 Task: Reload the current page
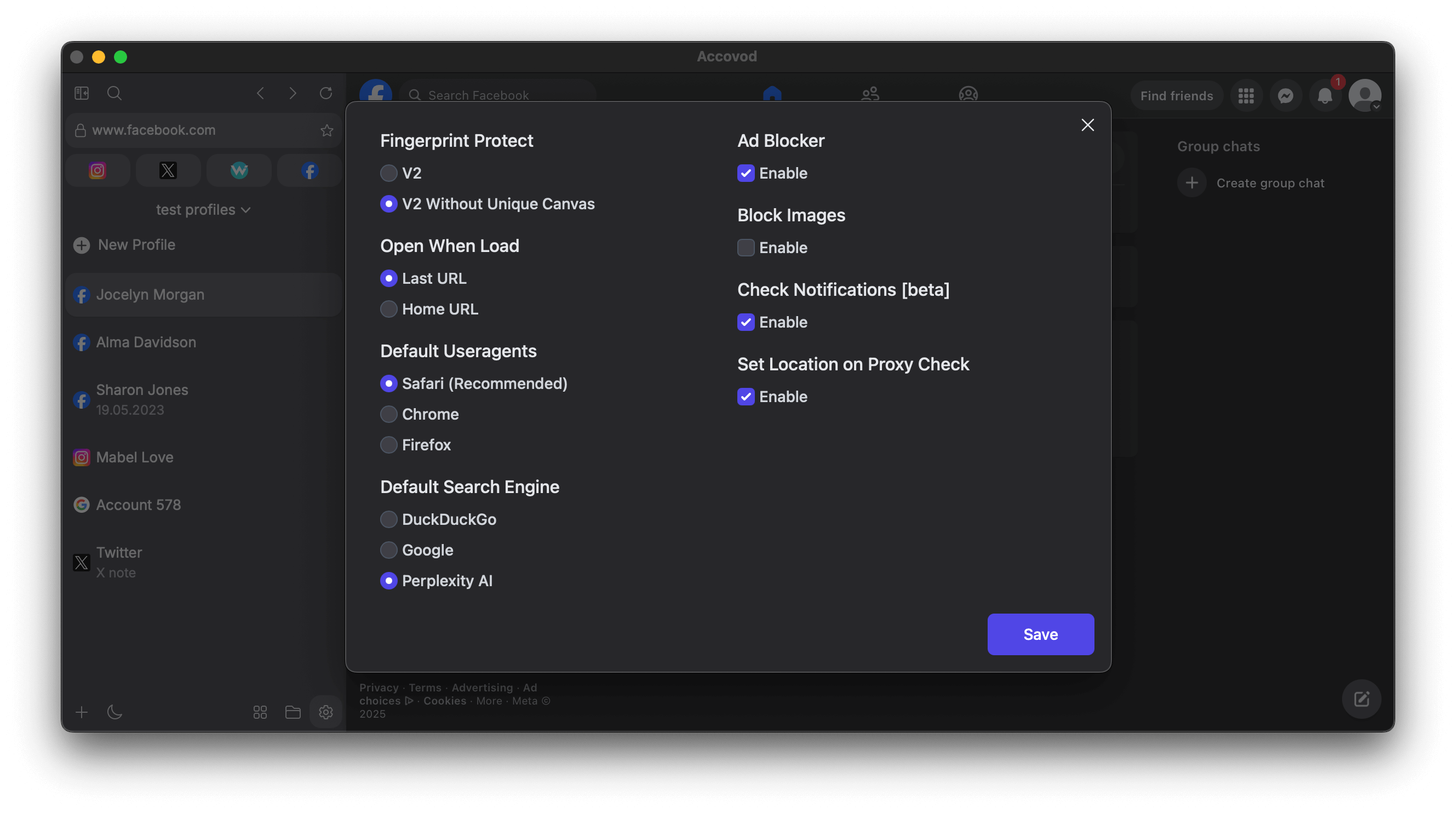coord(325,93)
